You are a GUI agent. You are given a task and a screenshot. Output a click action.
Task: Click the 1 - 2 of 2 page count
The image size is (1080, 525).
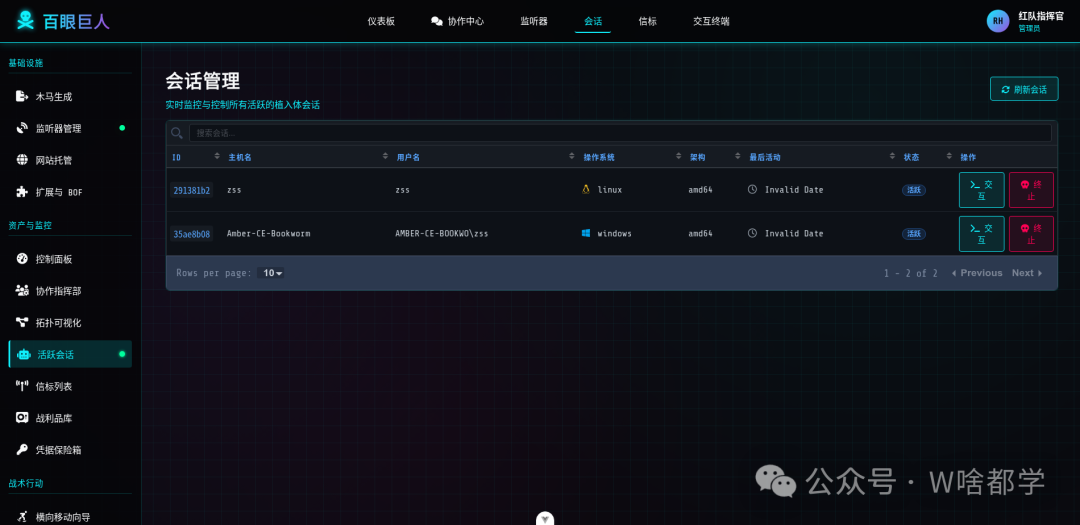tap(911, 273)
